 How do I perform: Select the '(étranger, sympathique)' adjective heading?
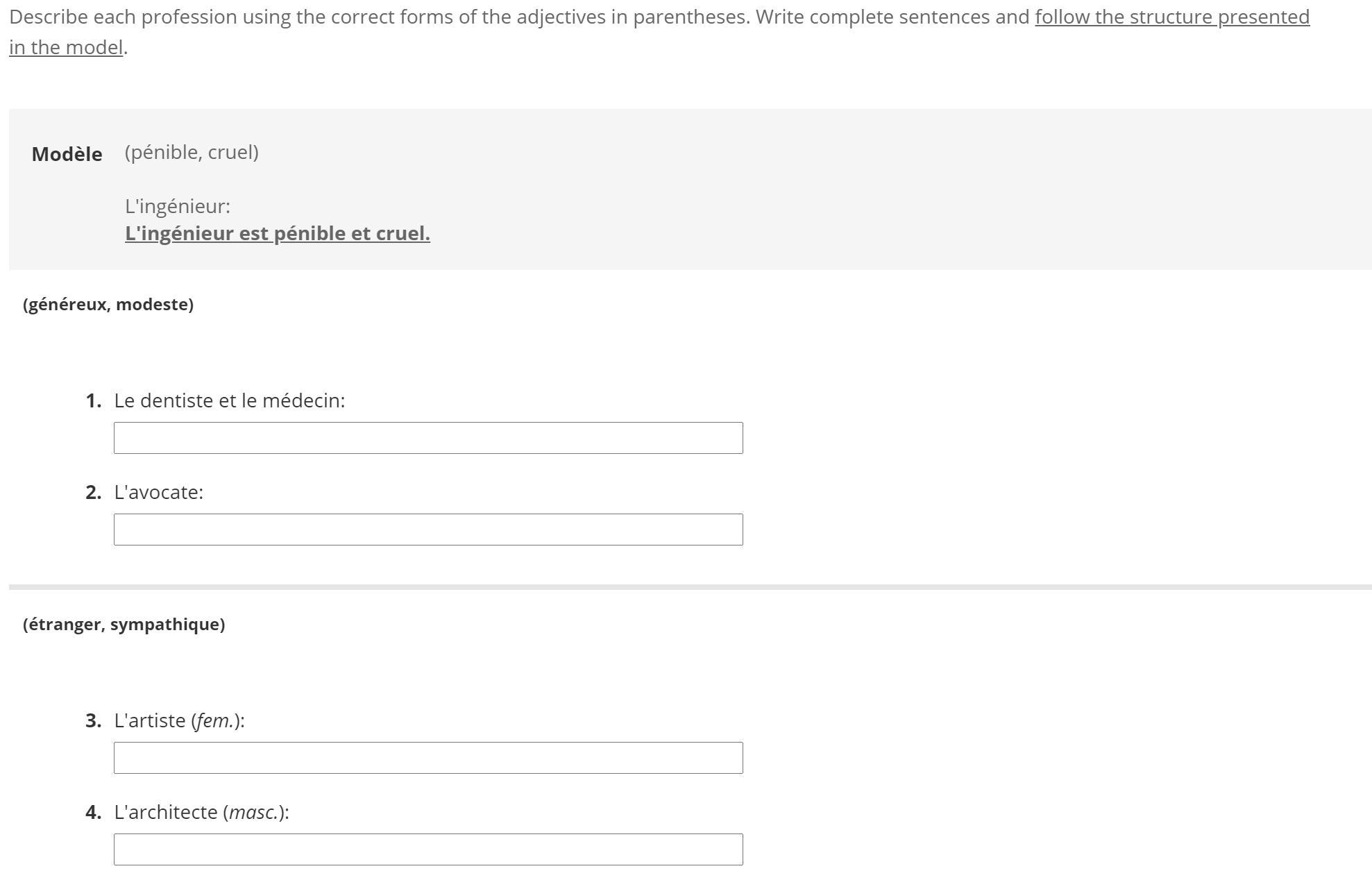coord(124,625)
